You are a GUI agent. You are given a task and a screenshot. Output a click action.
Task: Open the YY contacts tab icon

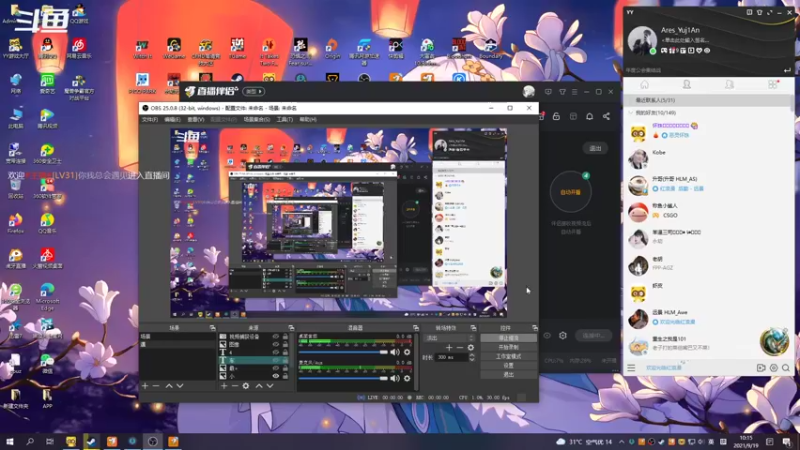(x=687, y=85)
